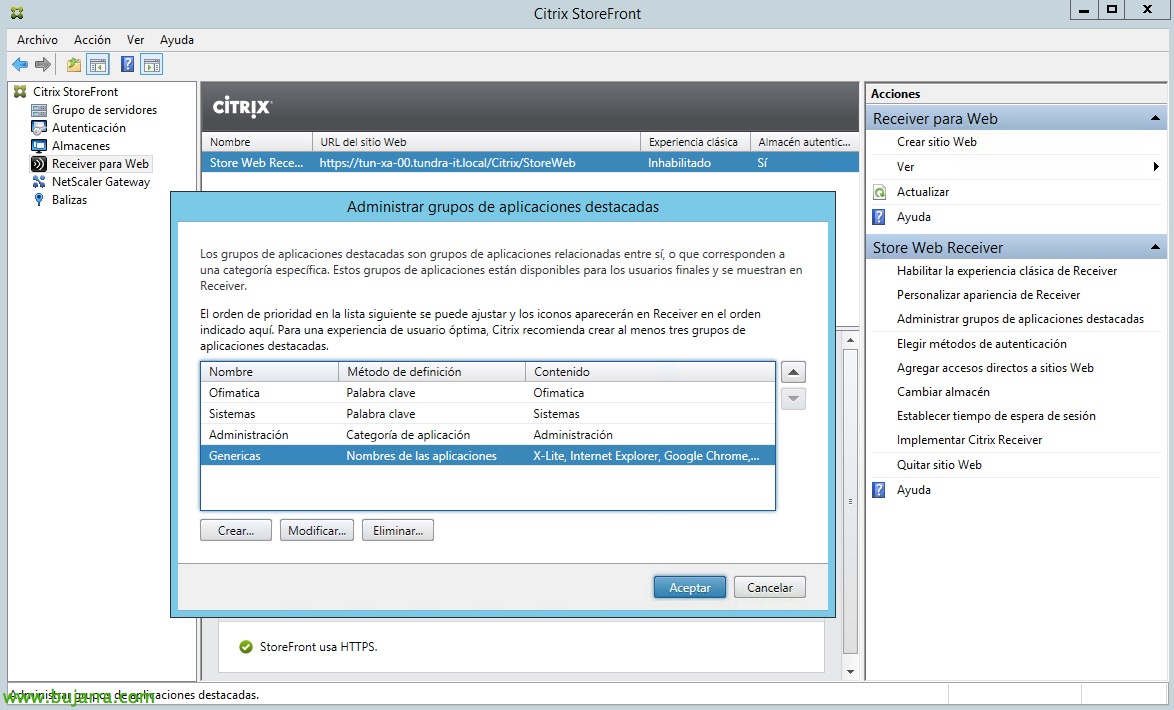The height and width of the screenshot is (710, 1174).
Task: Click the Modificar... button
Action: [x=317, y=530]
